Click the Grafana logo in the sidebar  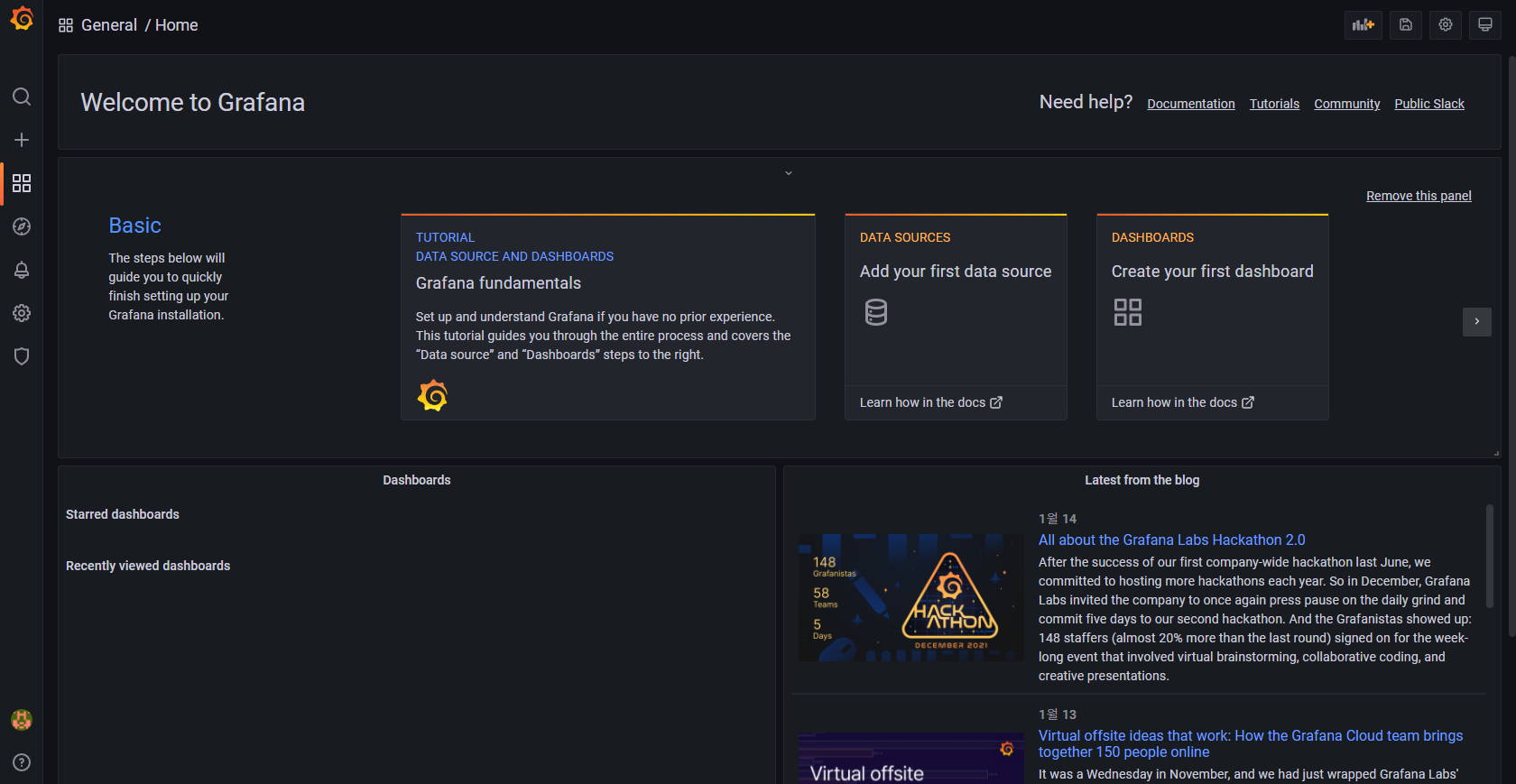(x=22, y=19)
